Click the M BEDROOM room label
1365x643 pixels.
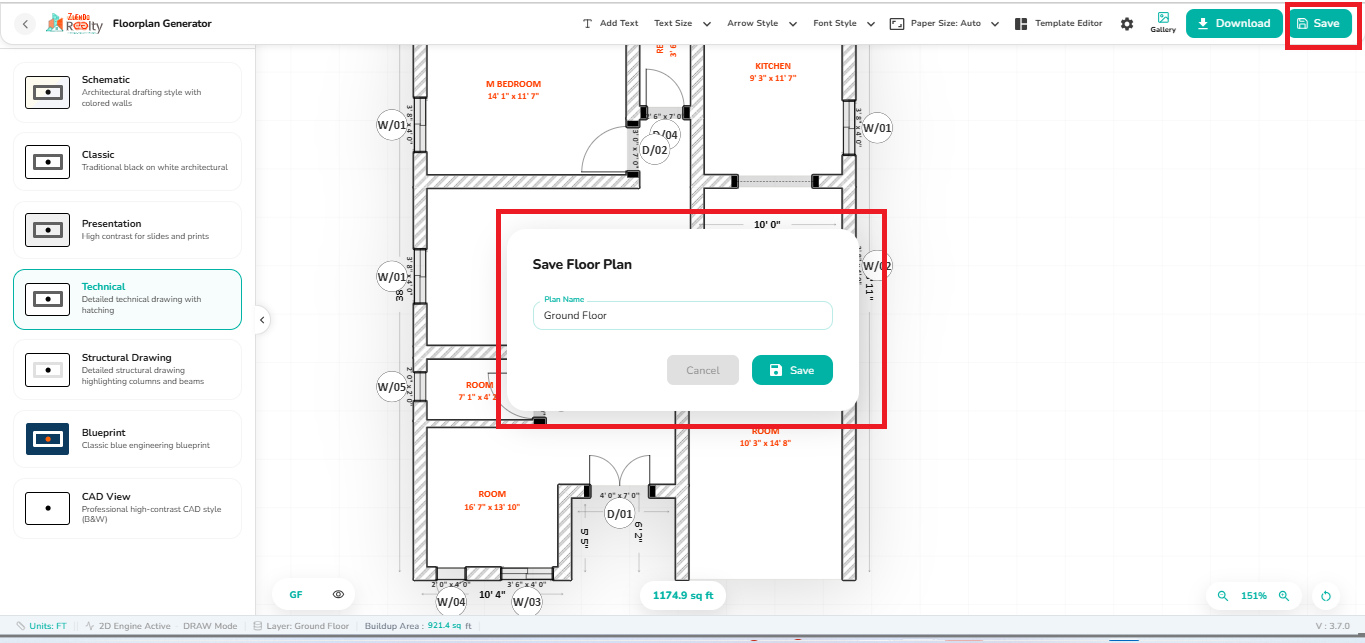pyautogui.click(x=513, y=90)
